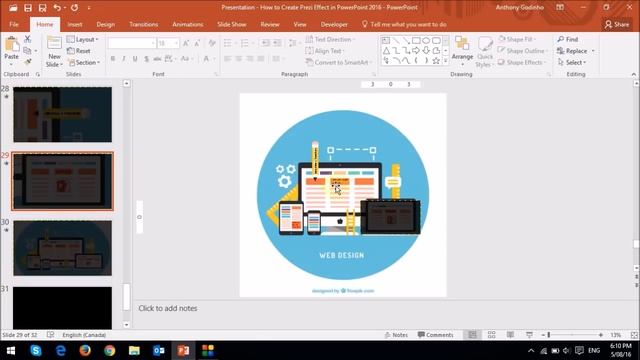Click the New Slide icon

tap(54, 43)
